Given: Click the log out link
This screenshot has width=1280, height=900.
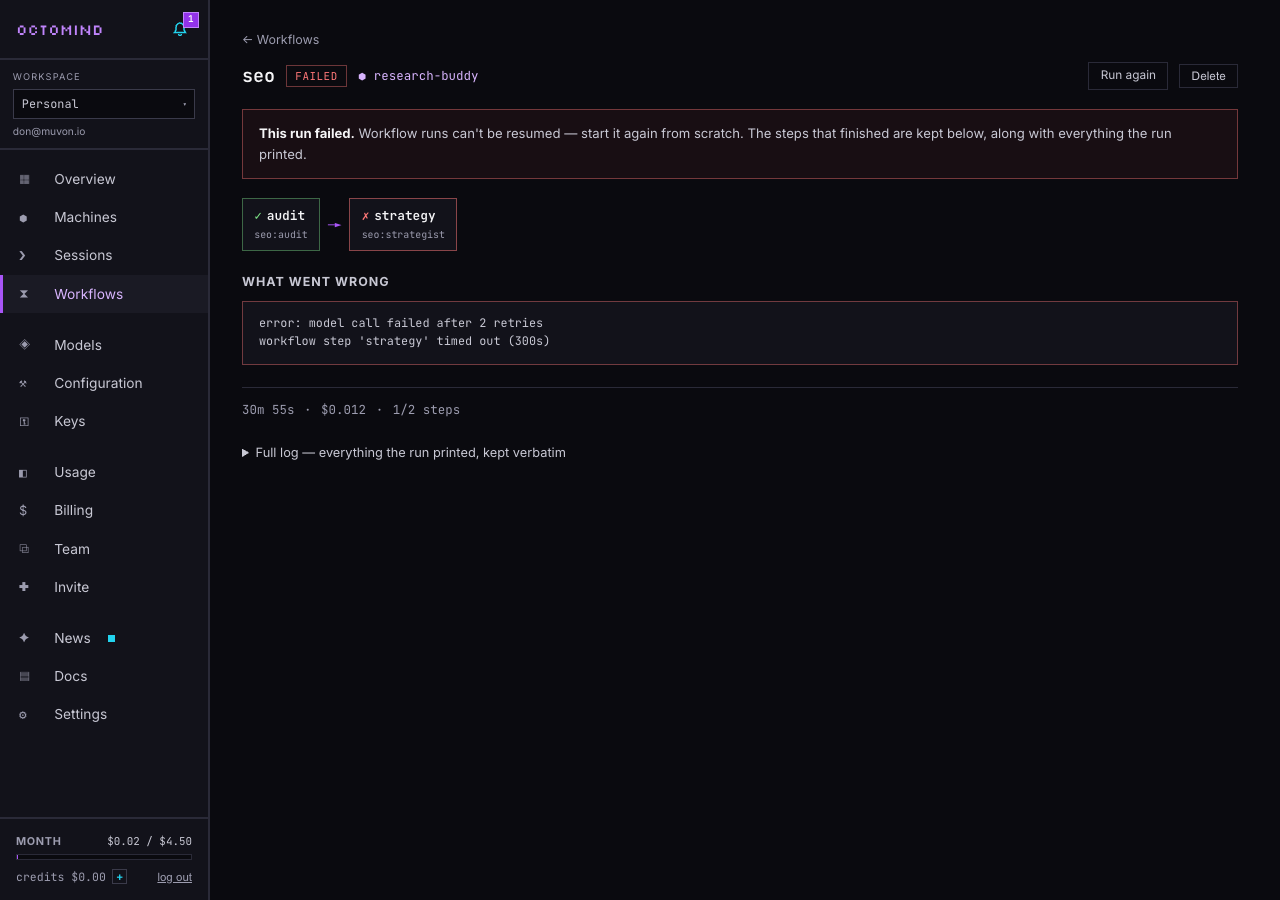Looking at the screenshot, I should pos(175,877).
